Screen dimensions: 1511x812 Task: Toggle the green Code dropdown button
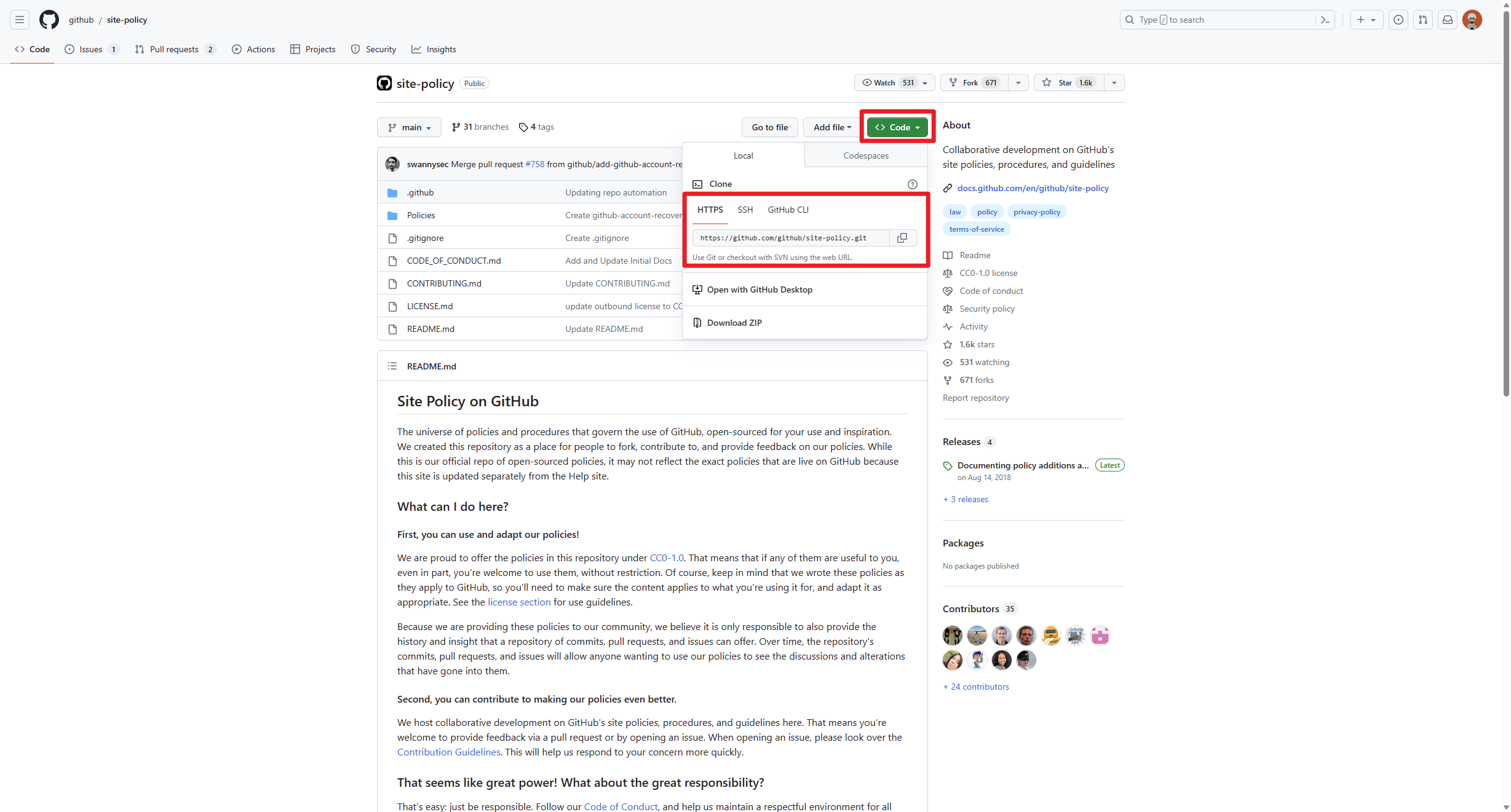[x=897, y=127]
